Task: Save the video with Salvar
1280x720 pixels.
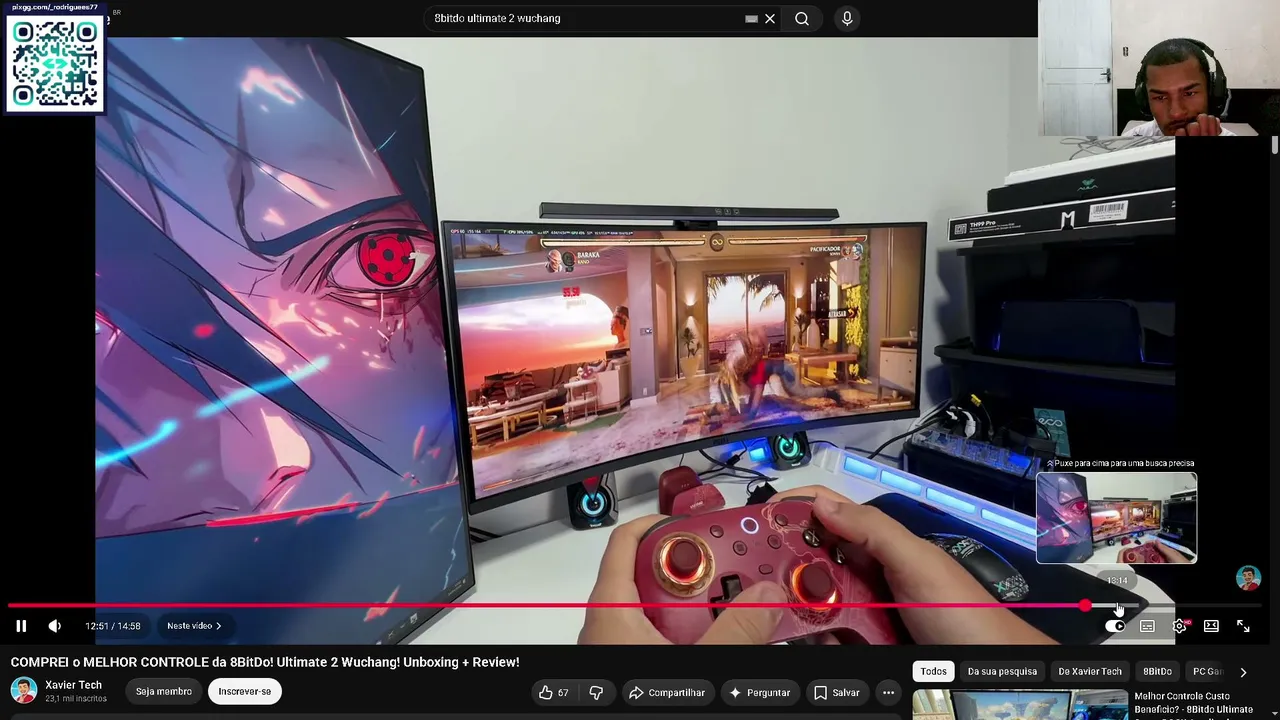Action: coord(836,692)
